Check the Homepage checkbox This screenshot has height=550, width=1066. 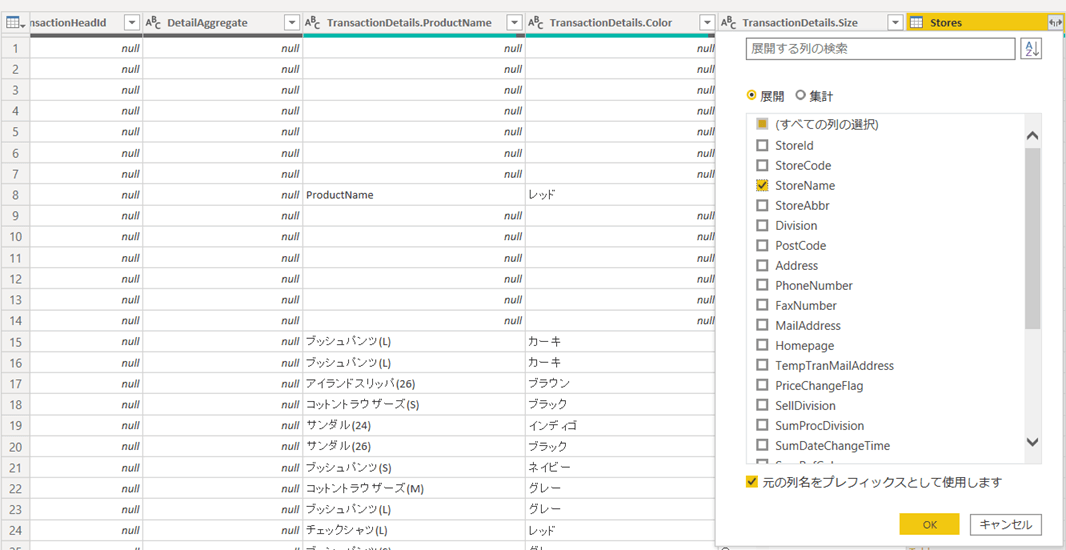763,345
